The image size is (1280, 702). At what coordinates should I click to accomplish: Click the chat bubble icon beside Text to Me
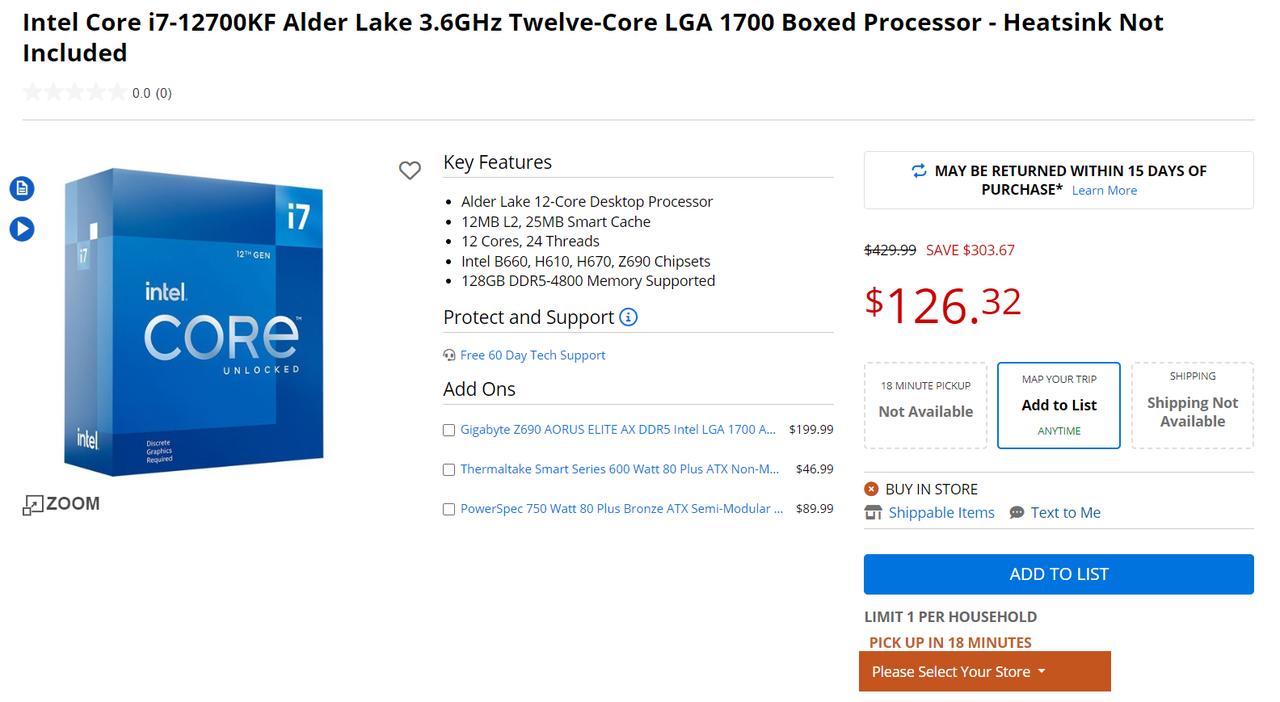pos(1017,512)
